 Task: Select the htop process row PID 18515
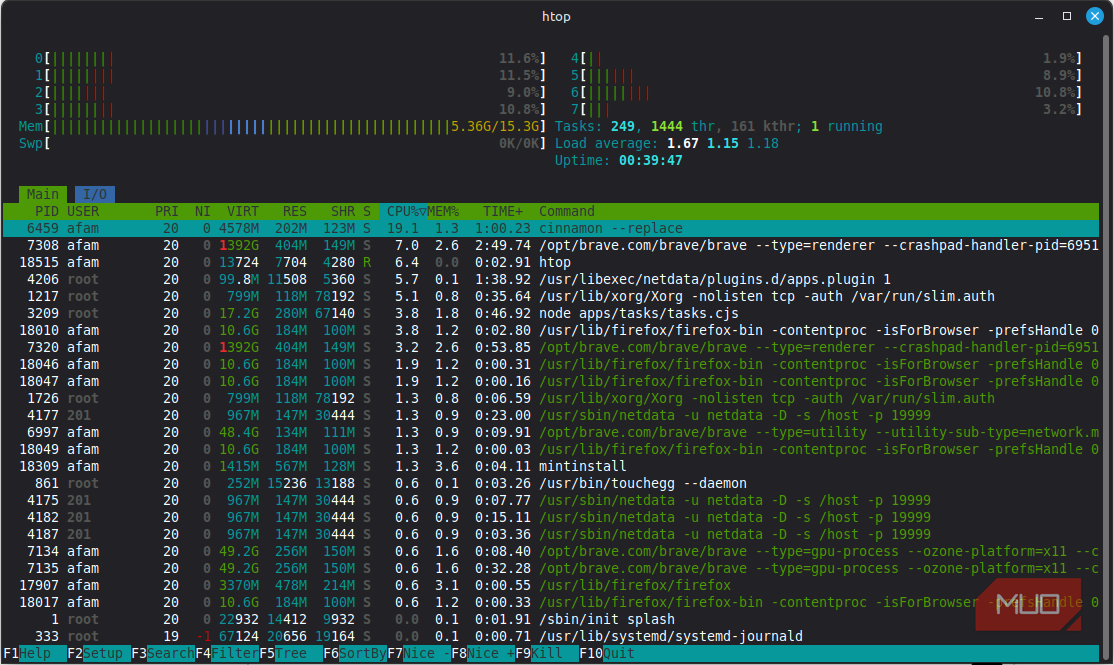pos(551,262)
